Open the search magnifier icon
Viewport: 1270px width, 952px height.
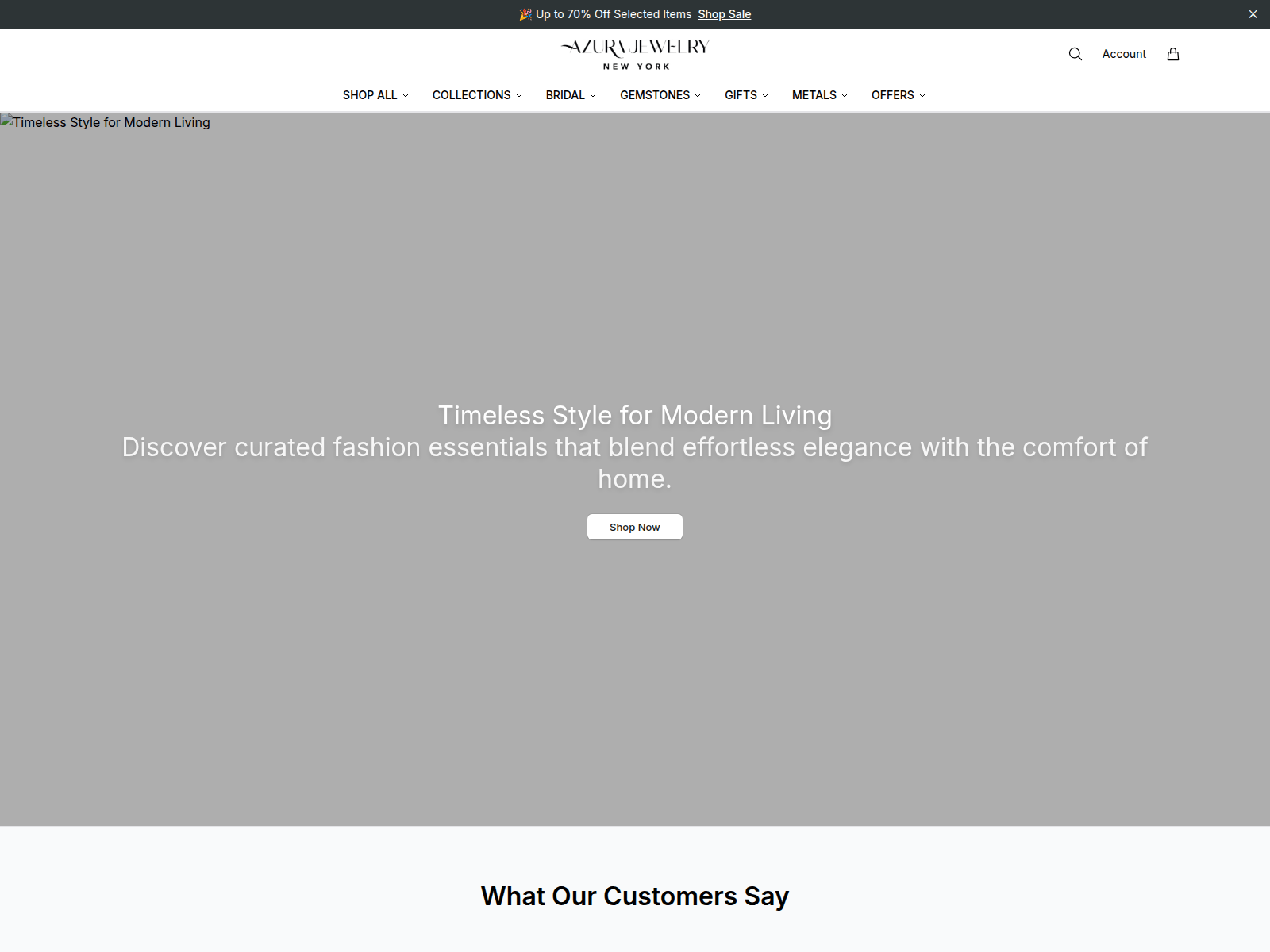(x=1076, y=54)
